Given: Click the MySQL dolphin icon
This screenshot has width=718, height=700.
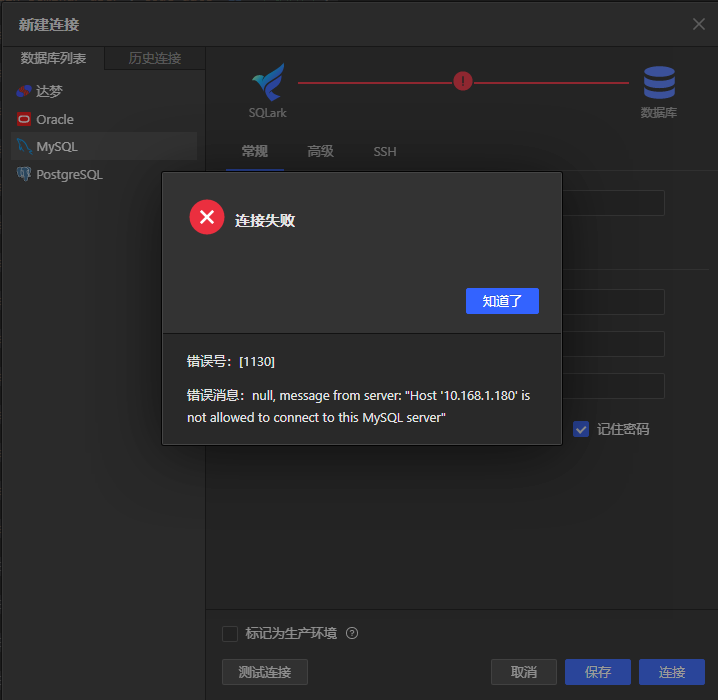Looking at the screenshot, I should [x=24, y=146].
